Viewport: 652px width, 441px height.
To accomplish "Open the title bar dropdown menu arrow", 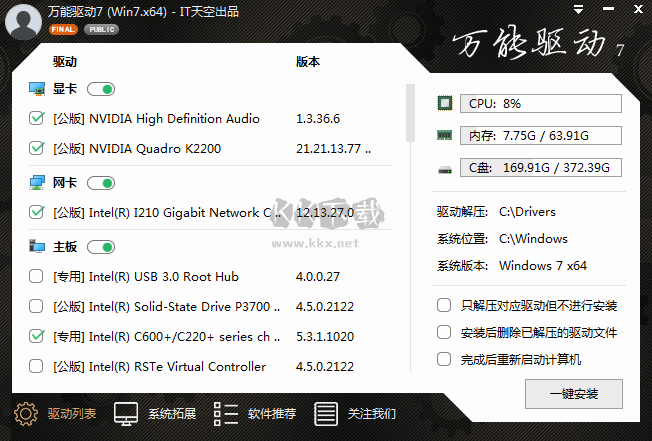I will point(578,9).
